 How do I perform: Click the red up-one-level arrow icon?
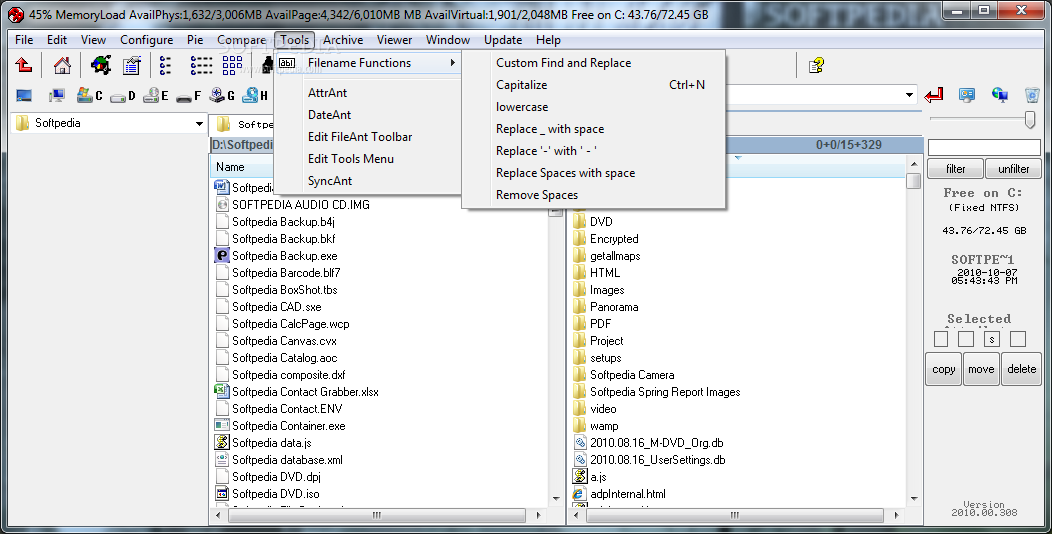pyautogui.click(x=23, y=65)
